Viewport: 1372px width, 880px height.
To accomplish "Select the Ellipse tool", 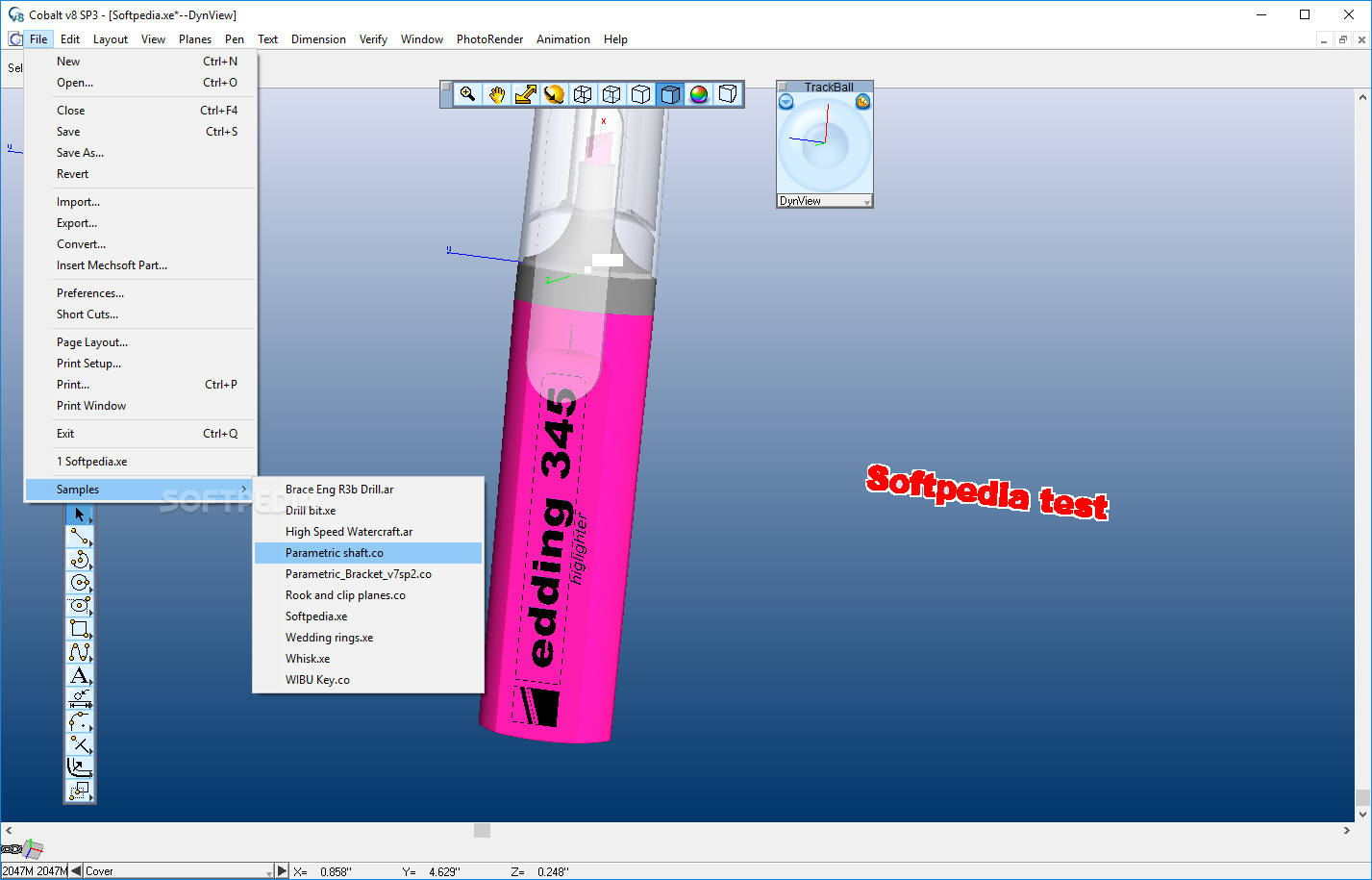I will 80,606.
